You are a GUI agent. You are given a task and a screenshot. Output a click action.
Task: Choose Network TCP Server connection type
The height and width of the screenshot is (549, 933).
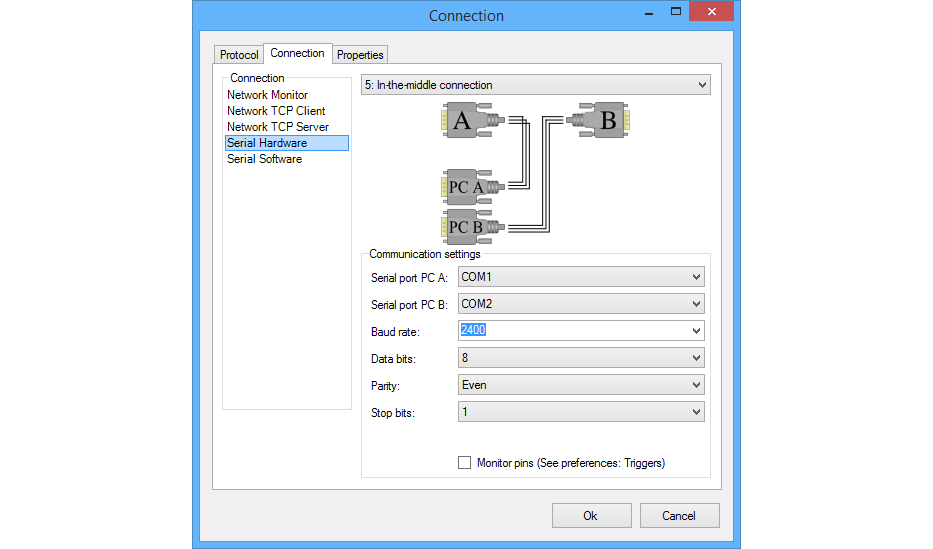278,127
